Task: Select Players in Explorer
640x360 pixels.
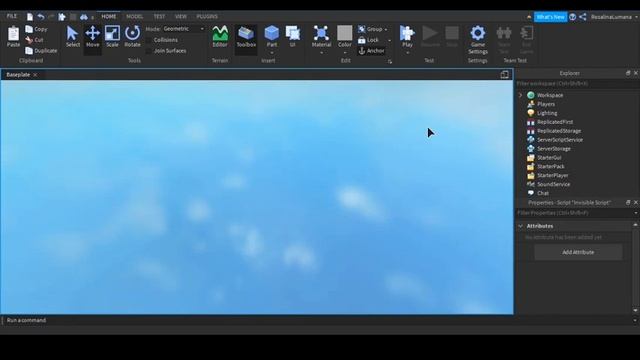Action: click(546, 104)
